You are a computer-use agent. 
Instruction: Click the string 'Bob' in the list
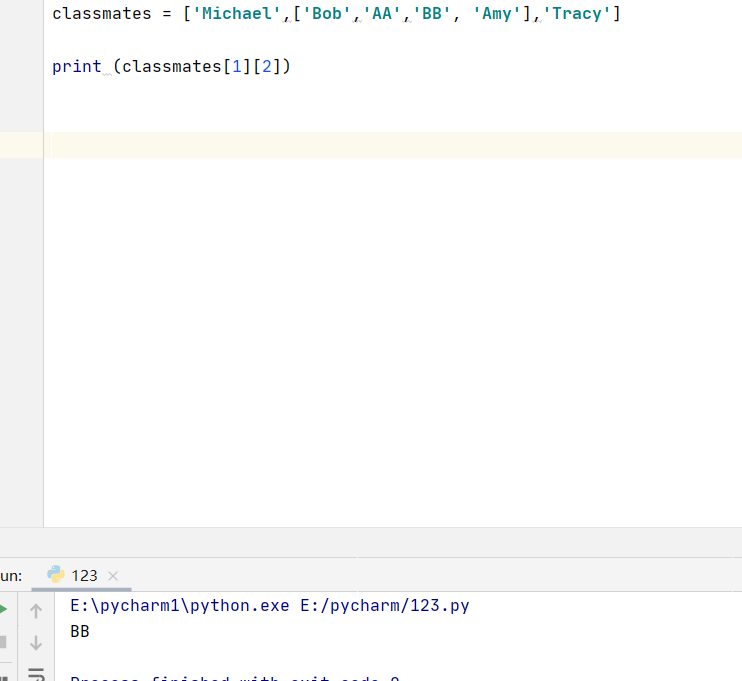point(327,14)
